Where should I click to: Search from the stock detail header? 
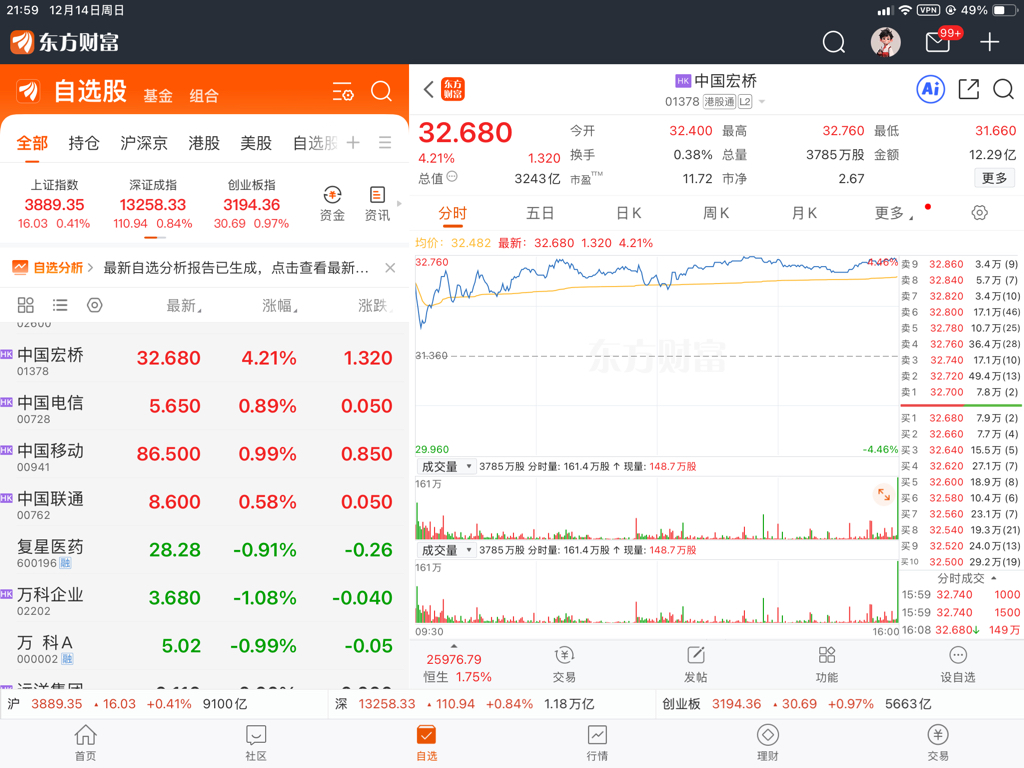tap(1003, 89)
